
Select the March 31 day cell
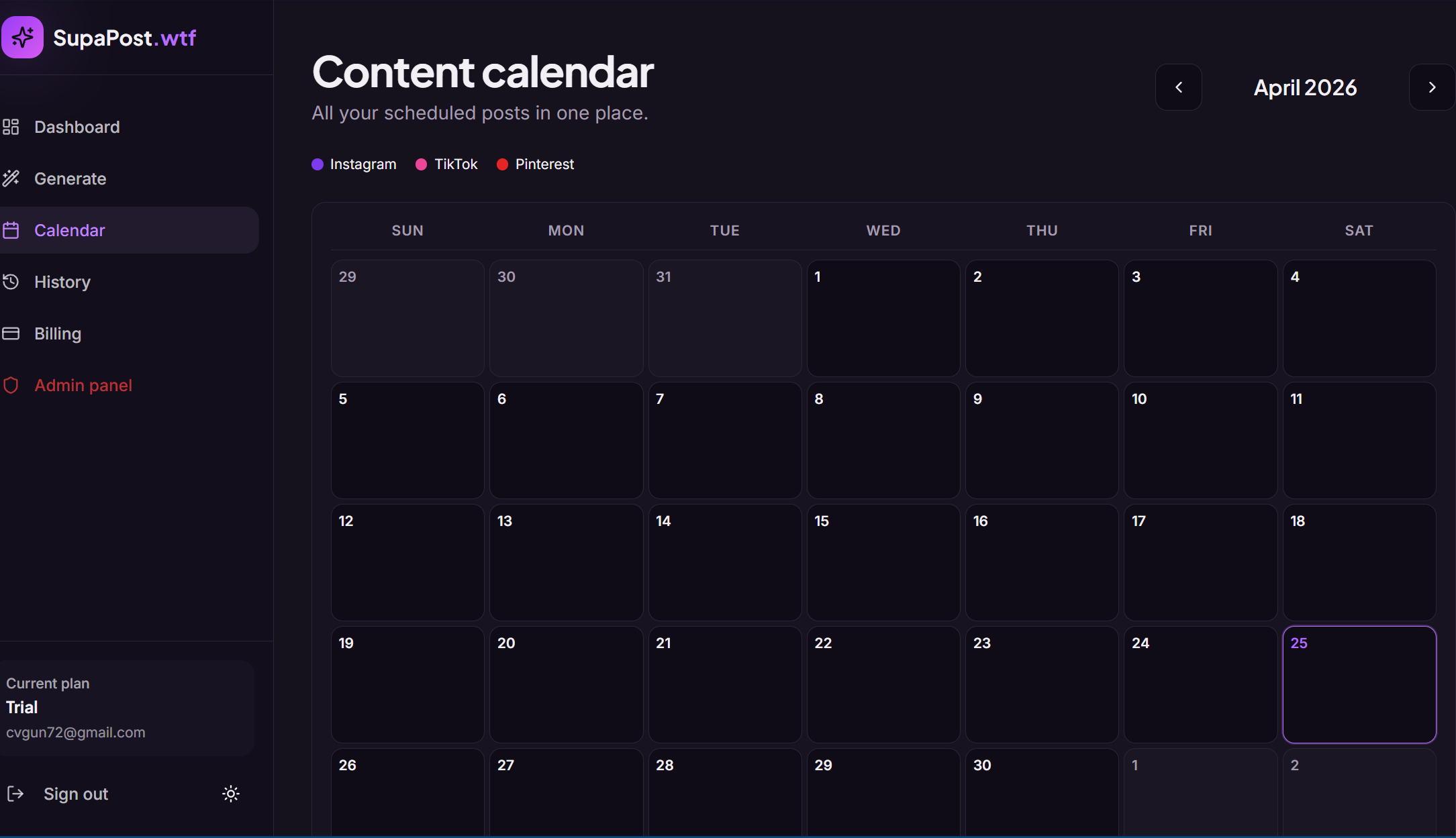725,318
